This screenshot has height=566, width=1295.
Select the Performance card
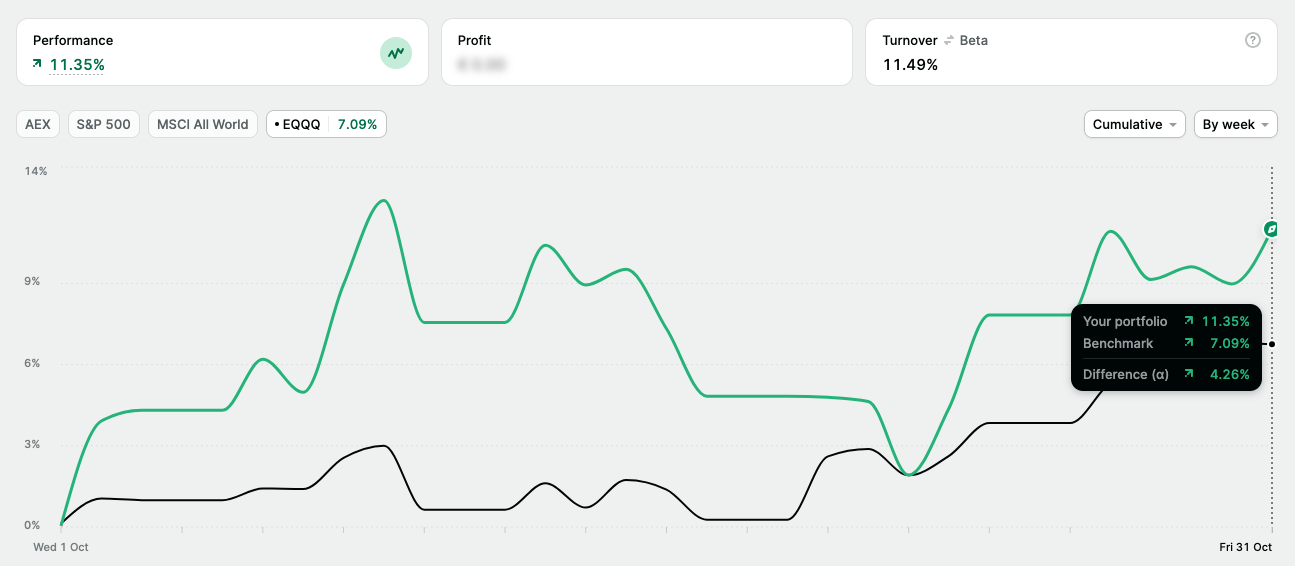(221, 52)
